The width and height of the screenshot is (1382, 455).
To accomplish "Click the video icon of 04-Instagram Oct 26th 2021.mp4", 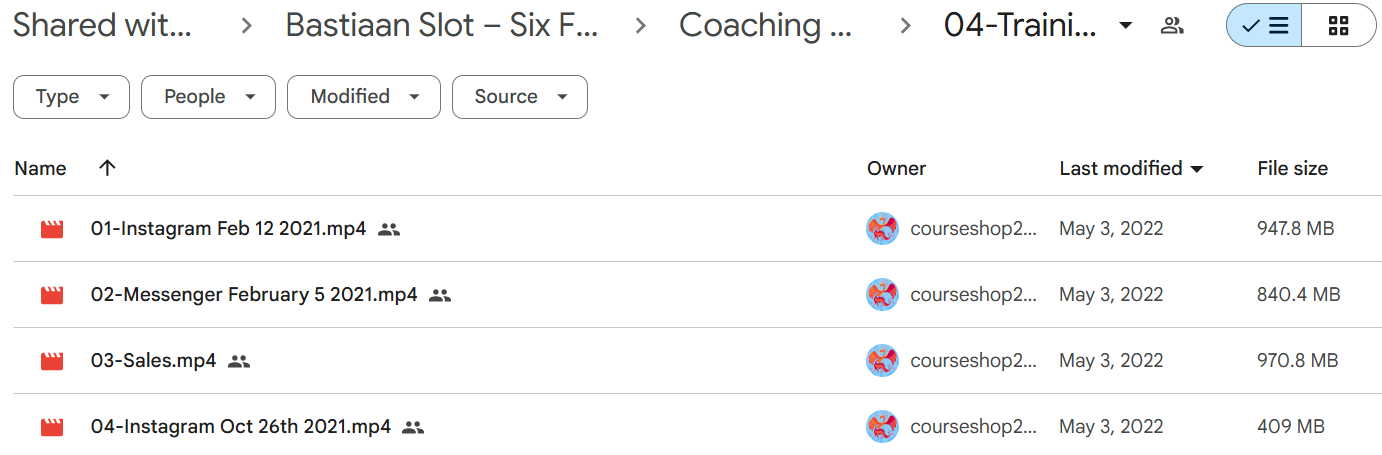I will tap(52, 427).
